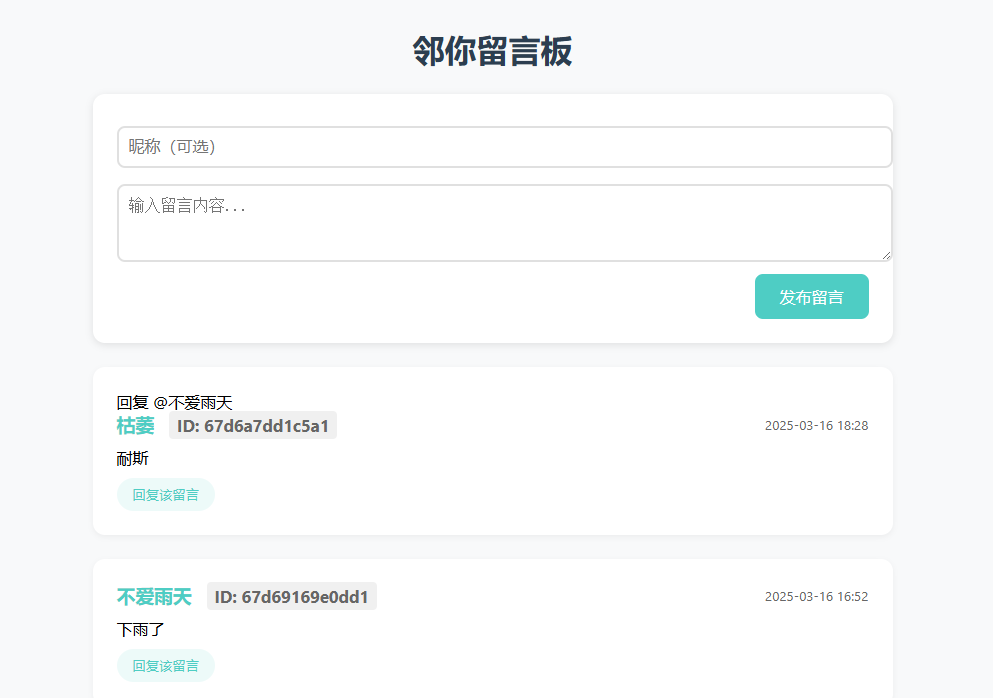Click the message text 下雨了

(140, 630)
